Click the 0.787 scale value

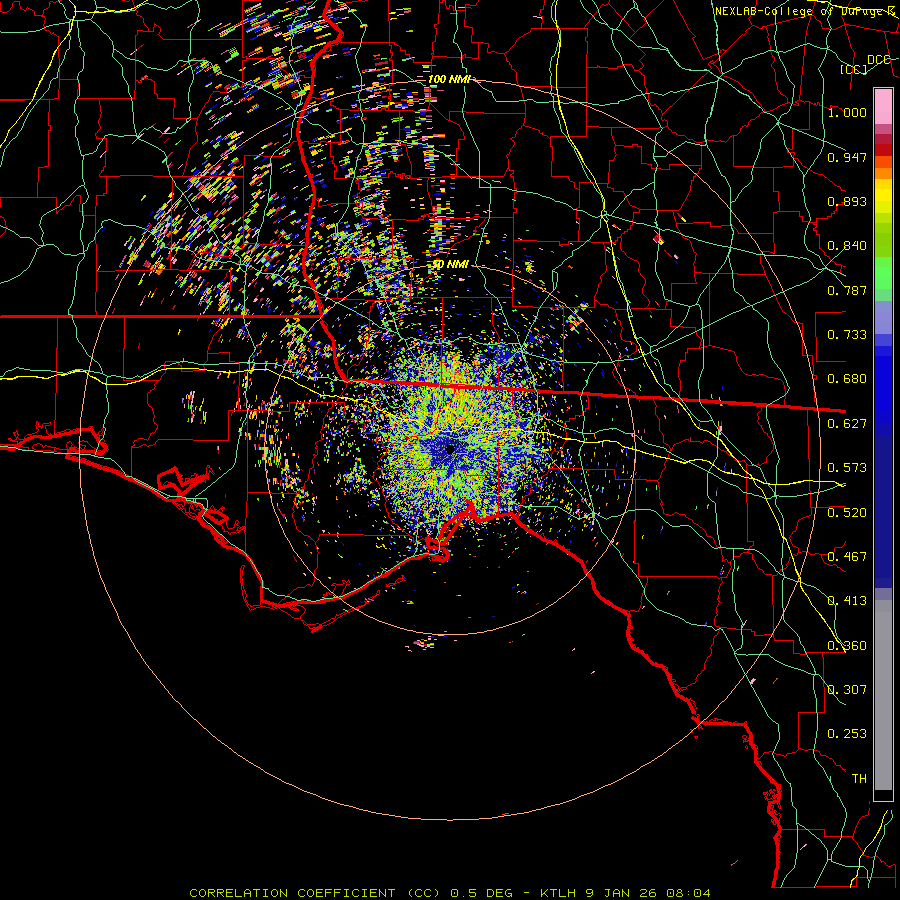tap(847, 290)
